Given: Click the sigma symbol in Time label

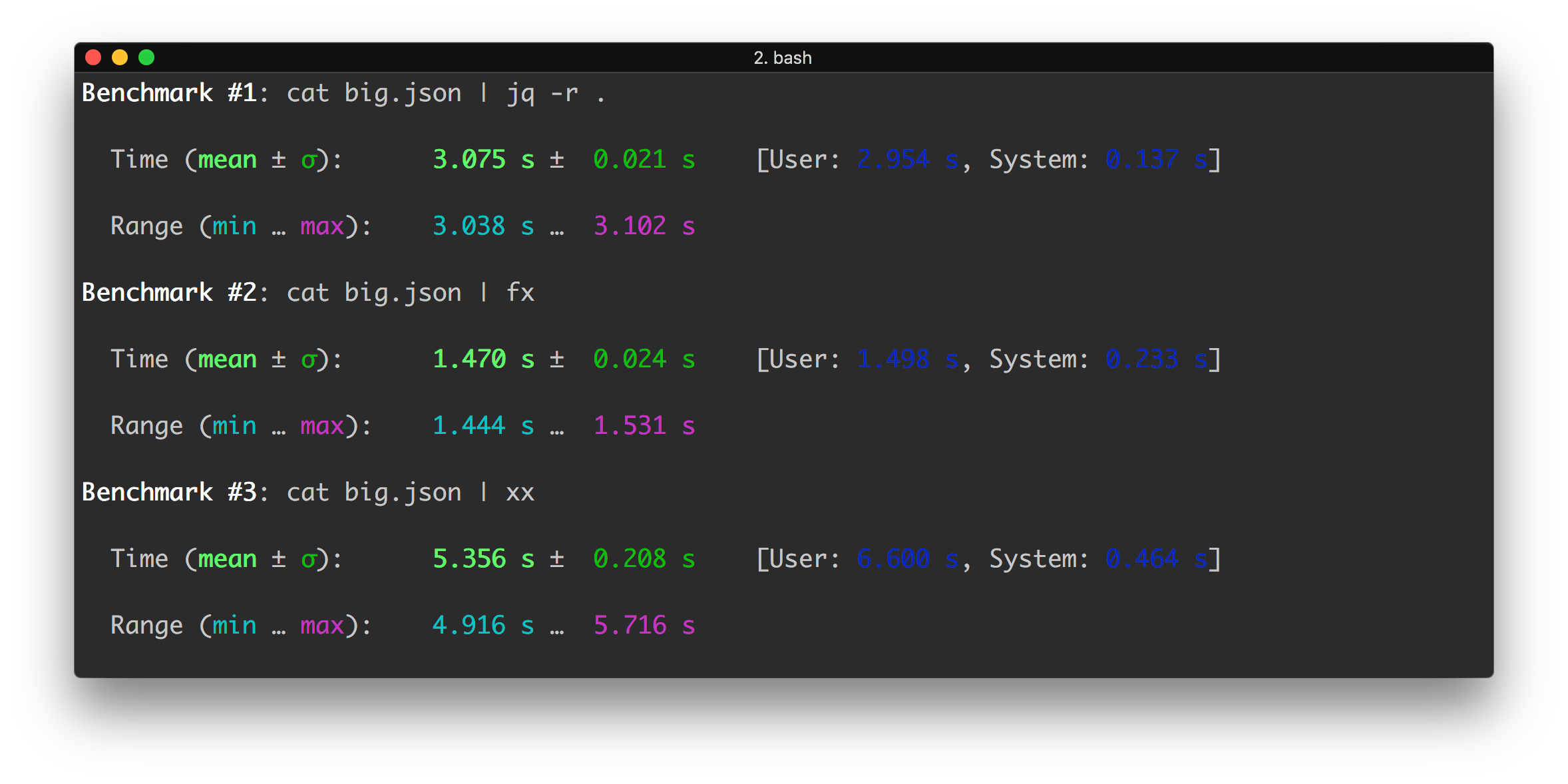Looking at the screenshot, I should tap(310, 159).
